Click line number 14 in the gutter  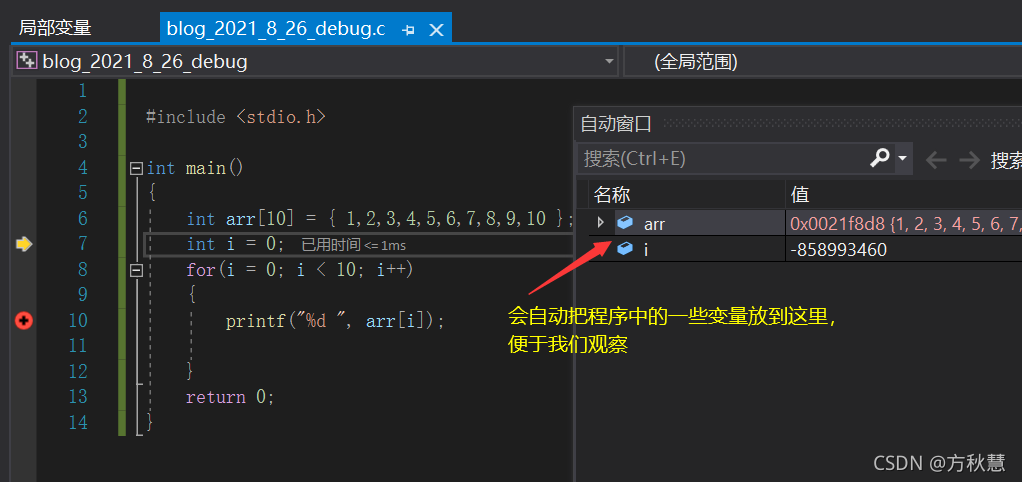[x=78, y=423]
